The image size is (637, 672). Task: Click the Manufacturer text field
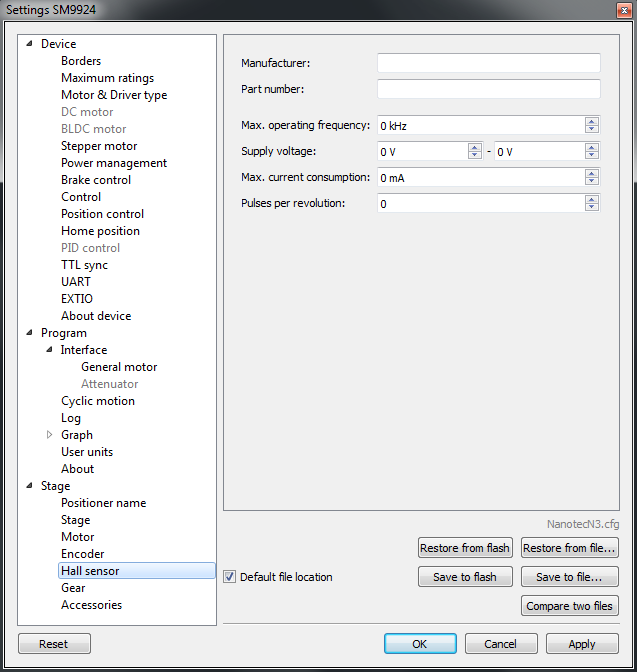[x=488, y=63]
